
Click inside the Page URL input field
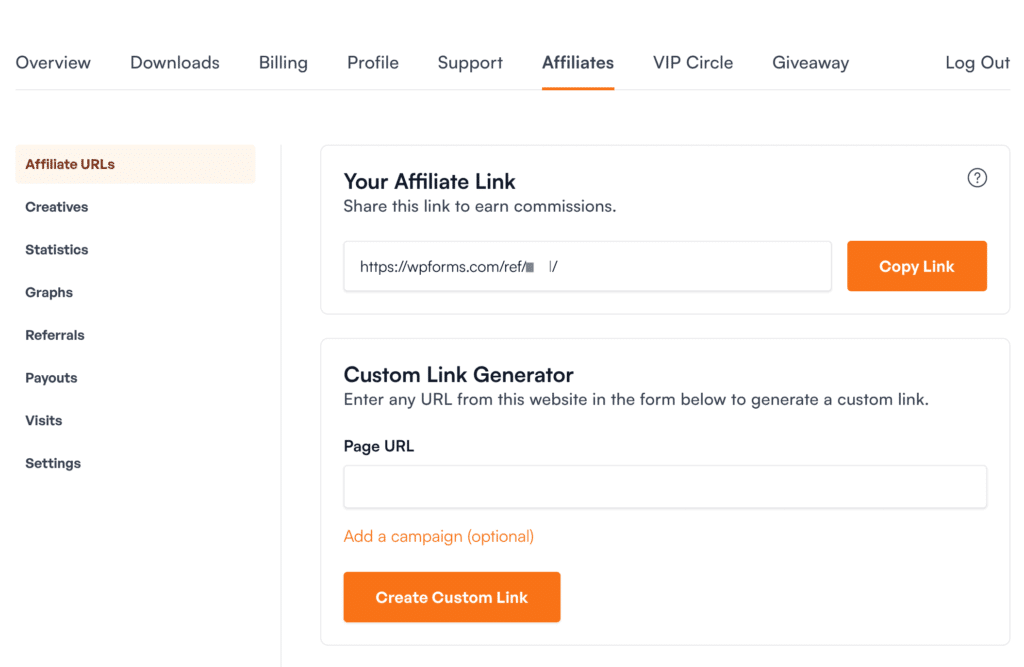point(664,486)
